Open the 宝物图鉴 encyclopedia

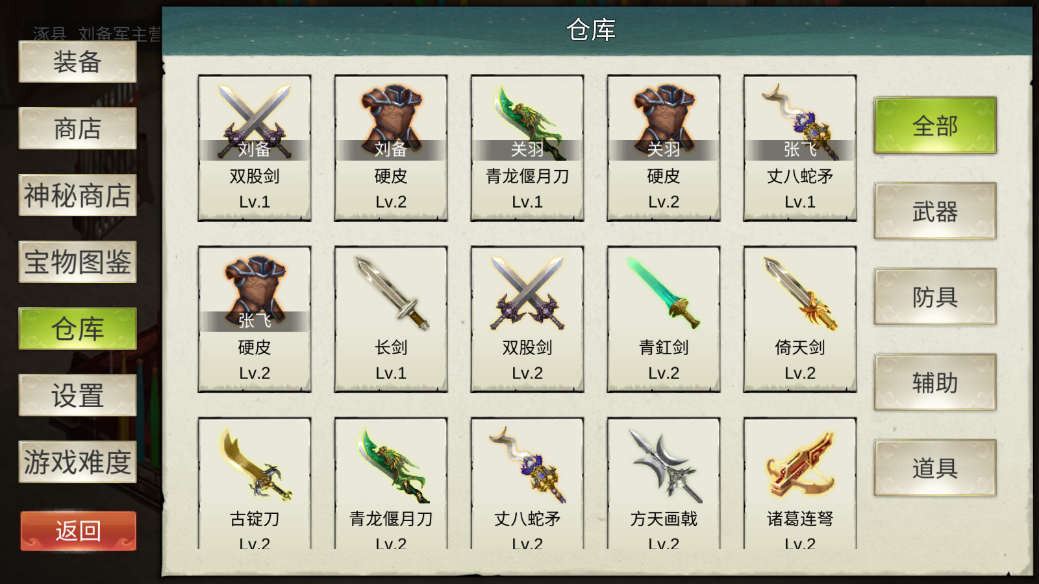(x=78, y=262)
